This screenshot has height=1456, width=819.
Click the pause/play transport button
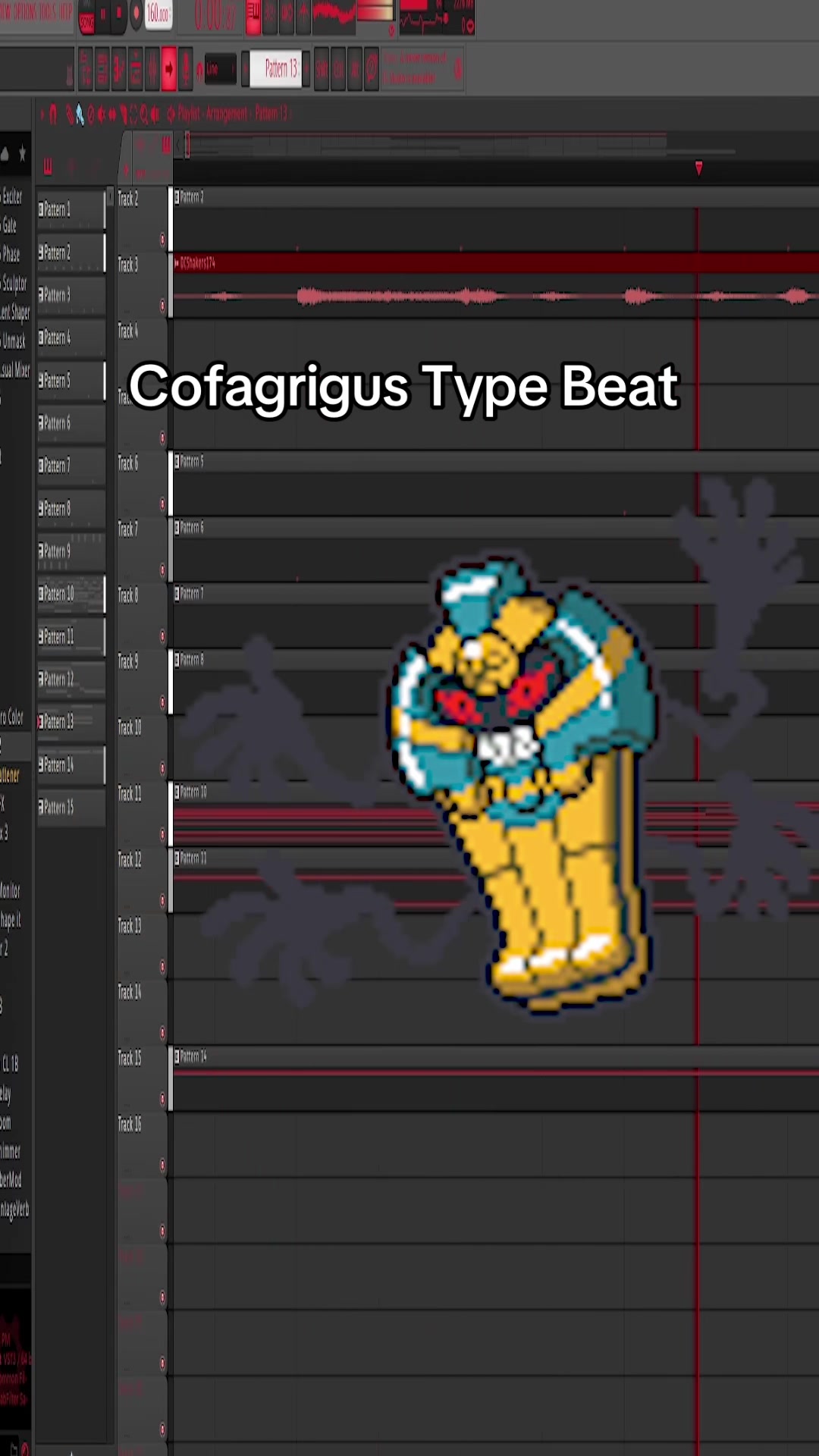click(x=103, y=14)
